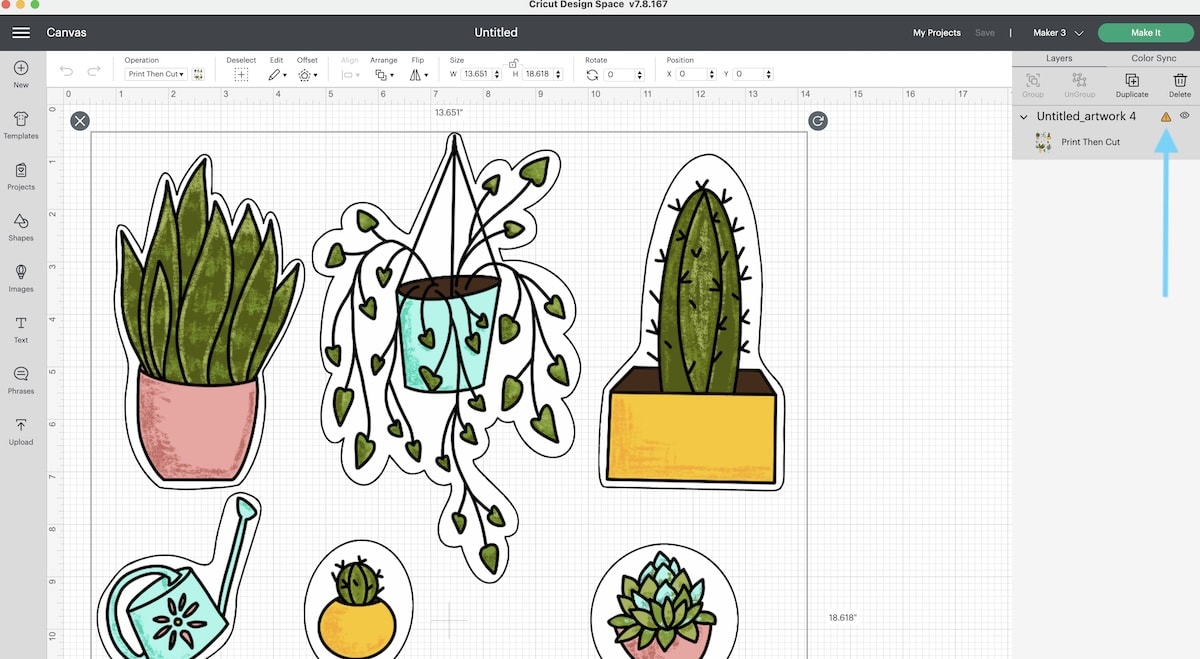Image resolution: width=1200 pixels, height=659 pixels.
Task: Click the height value stepper arrows
Action: 558,75
